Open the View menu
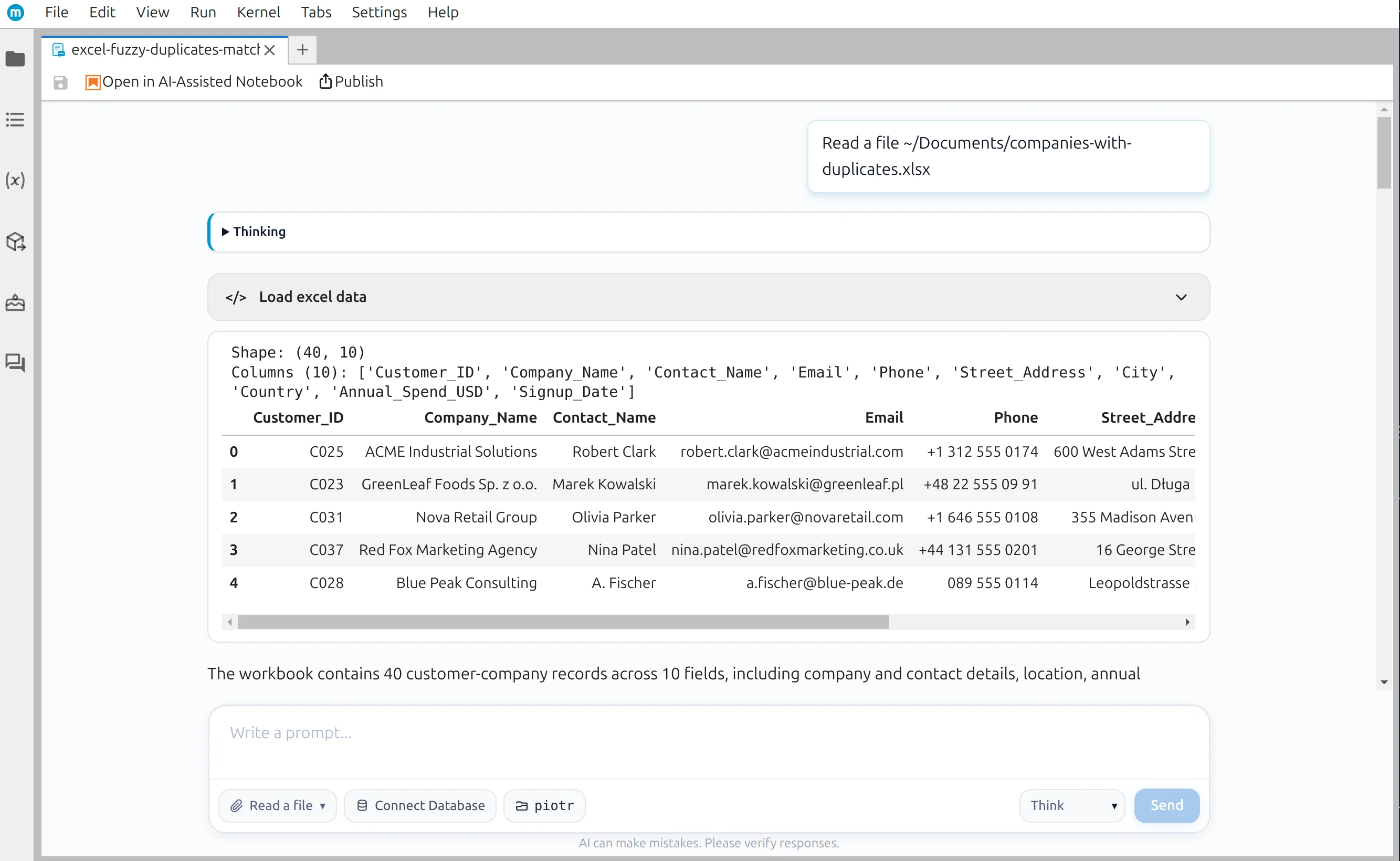Image resolution: width=1400 pixels, height=861 pixels. [153, 12]
